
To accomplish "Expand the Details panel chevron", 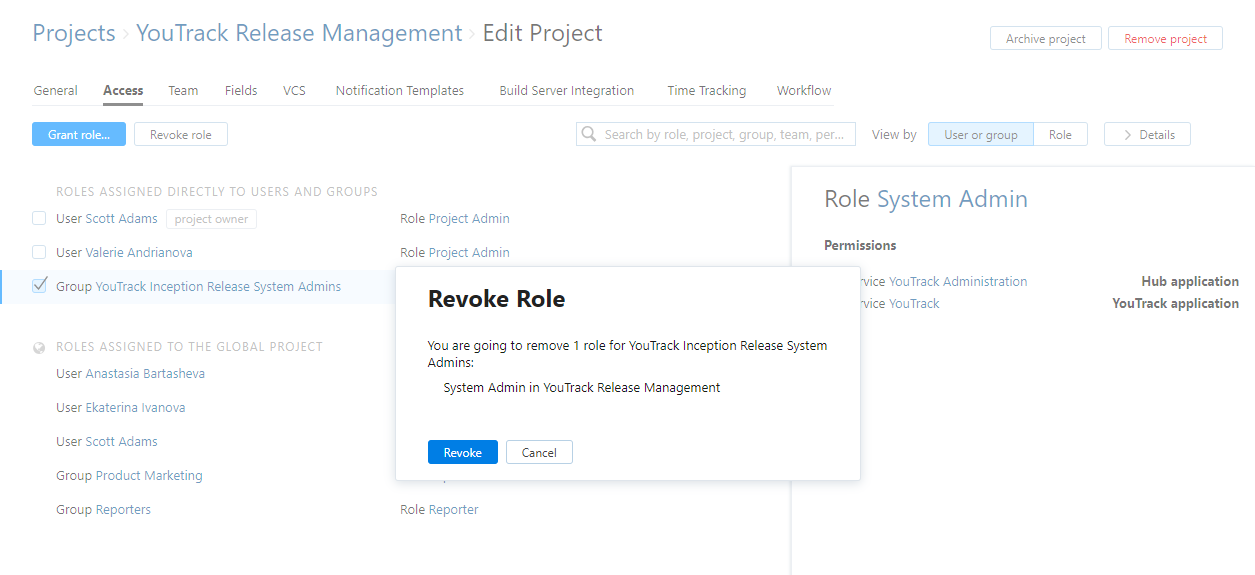I will click(1128, 135).
